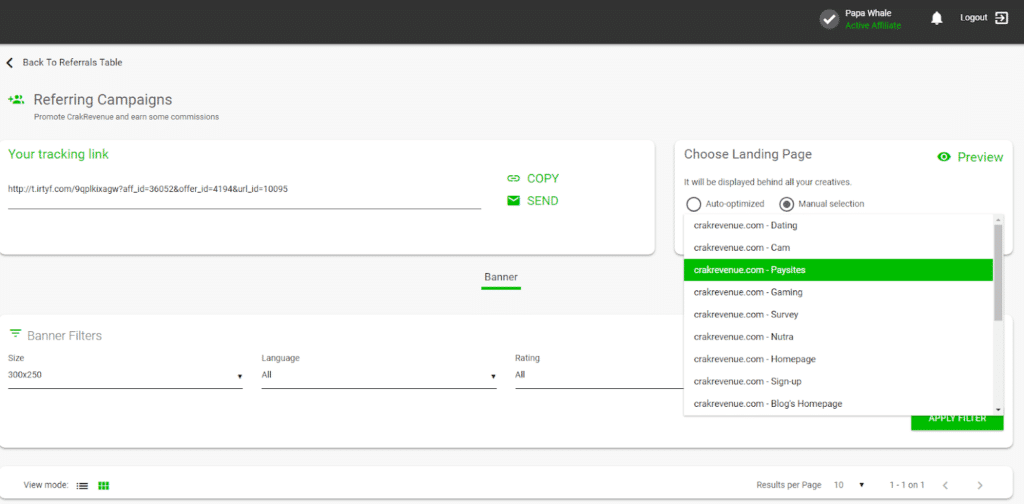Click the back arrow chevron icon
Viewport: 1024px width, 504px height.
(10, 62)
